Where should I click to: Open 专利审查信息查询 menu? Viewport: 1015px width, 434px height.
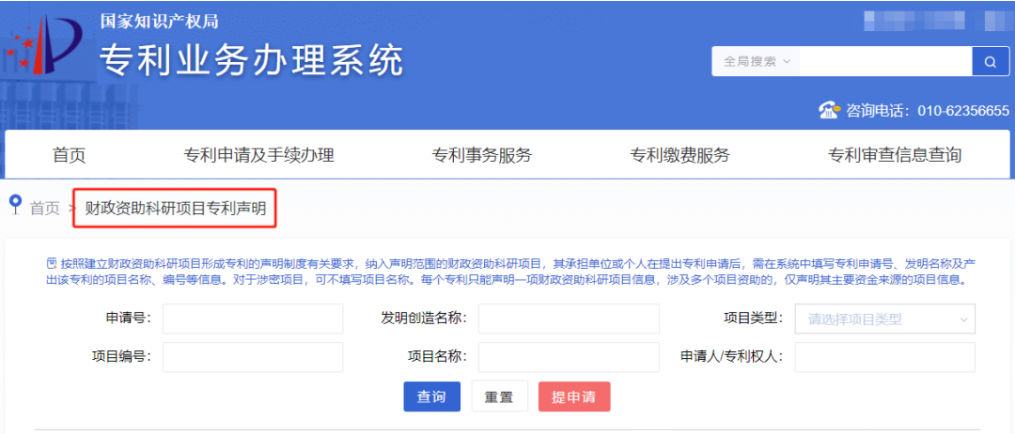(894, 155)
